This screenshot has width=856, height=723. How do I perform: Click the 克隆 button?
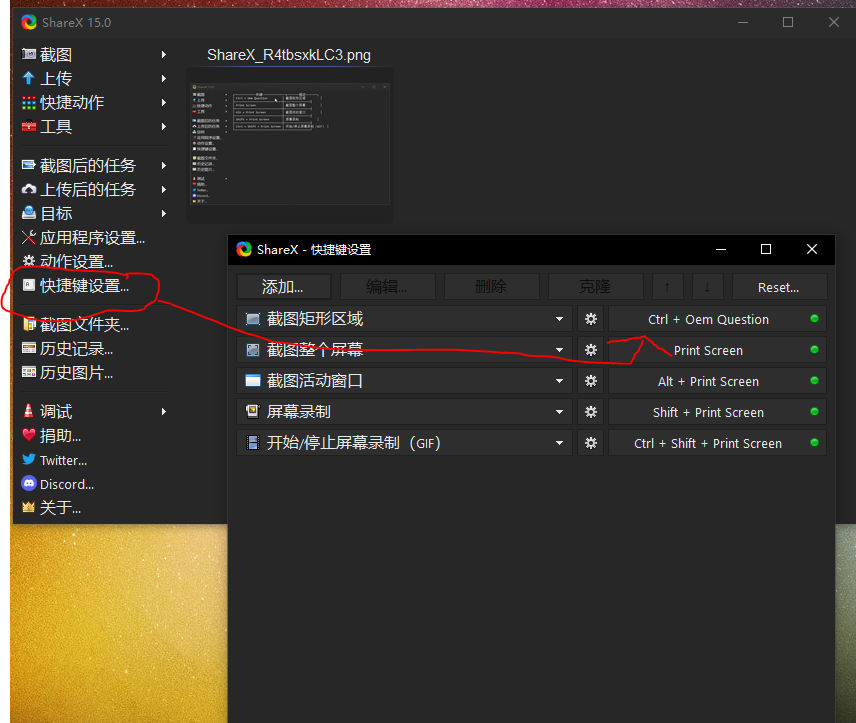(x=596, y=287)
